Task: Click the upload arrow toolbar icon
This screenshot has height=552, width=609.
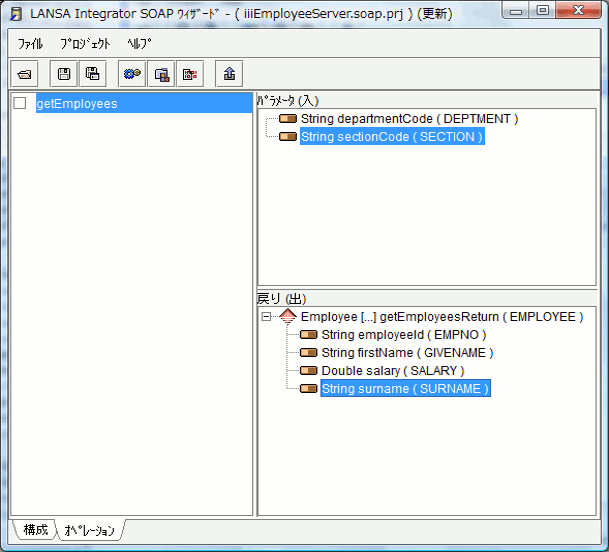Action: (x=229, y=73)
